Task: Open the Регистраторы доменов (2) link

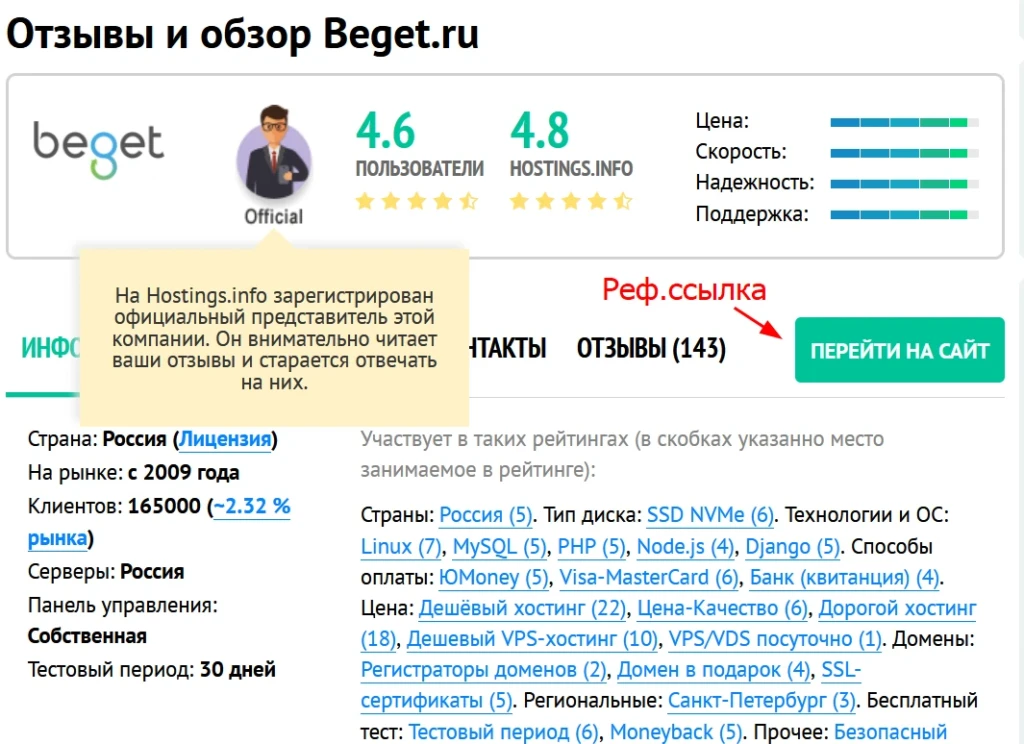Action: tap(483, 670)
